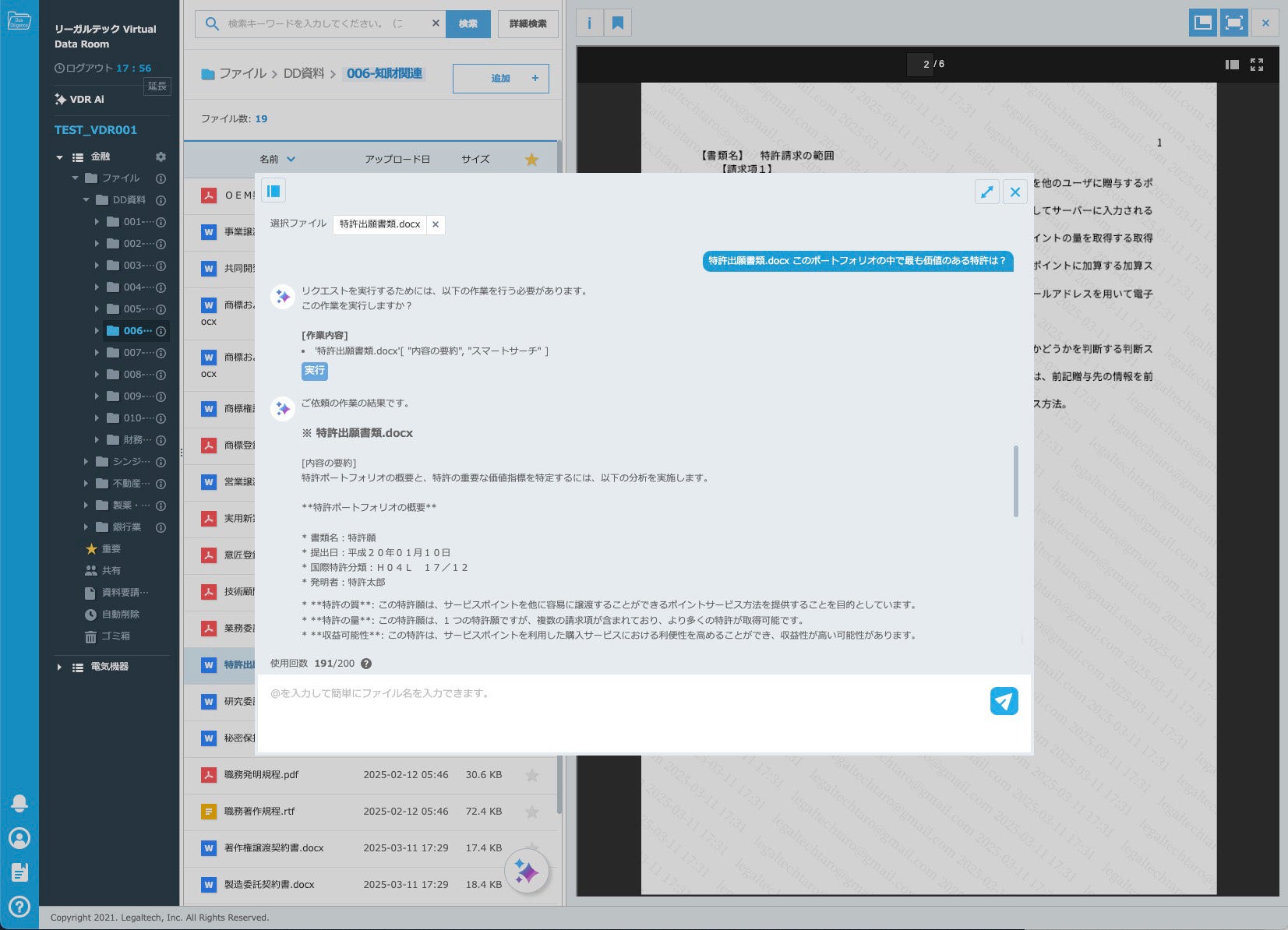This screenshot has height=930, width=1288.
Task: Expand the 001 folder arrow
Action: click(x=97, y=222)
